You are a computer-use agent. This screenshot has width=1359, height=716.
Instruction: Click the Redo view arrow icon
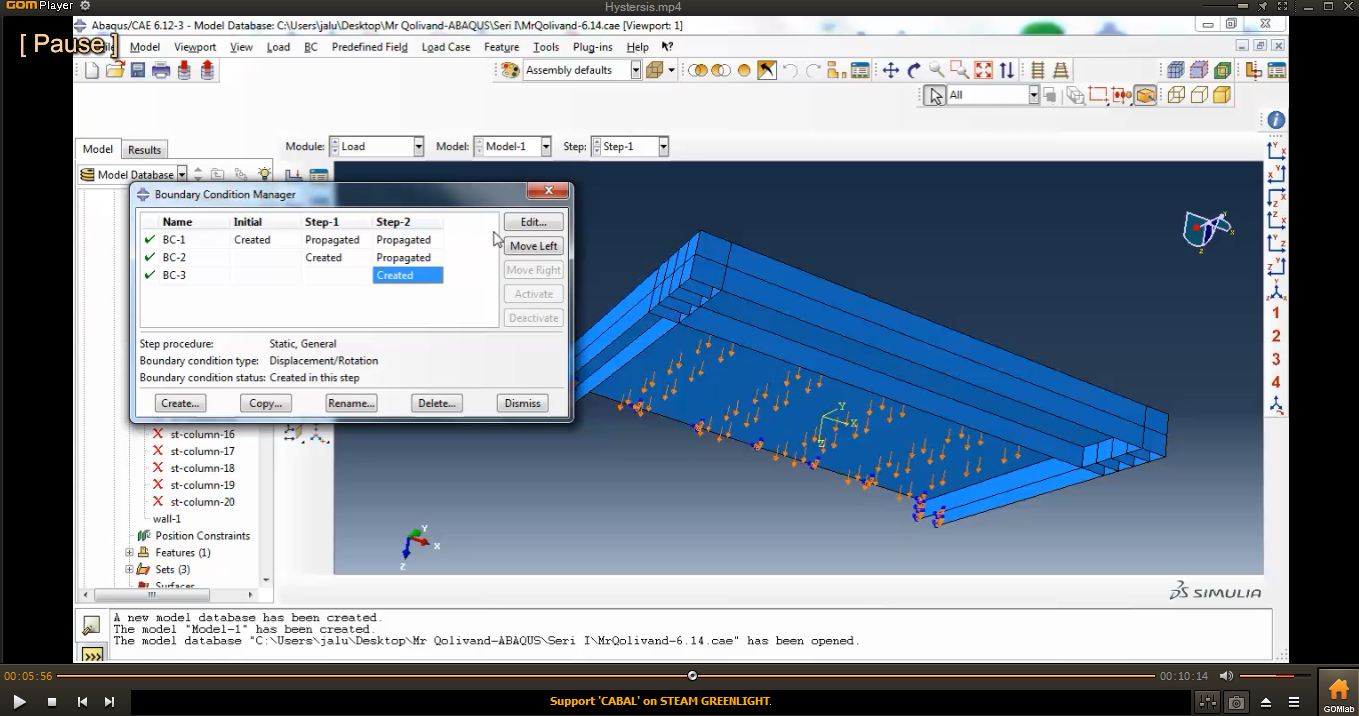[x=813, y=70]
